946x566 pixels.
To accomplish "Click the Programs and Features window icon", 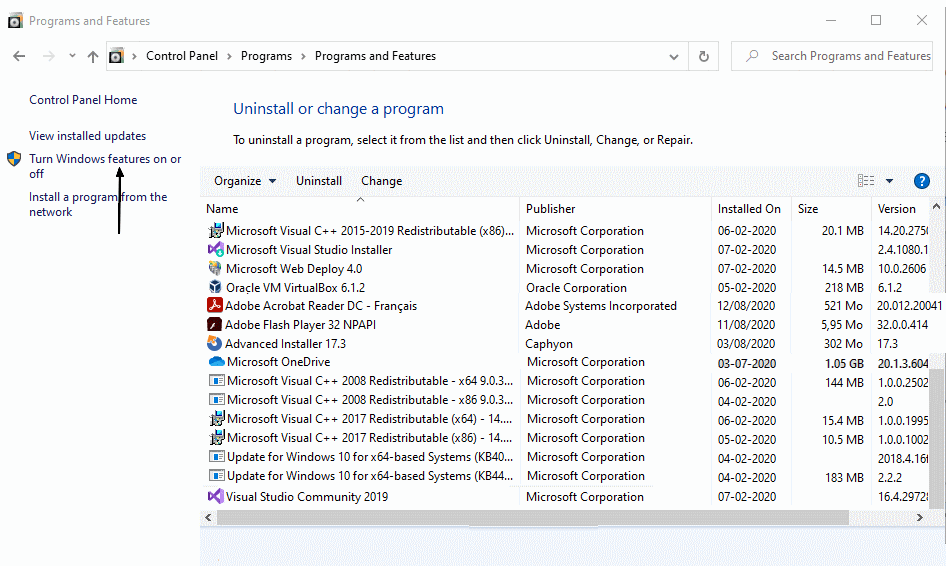I will [x=15, y=21].
